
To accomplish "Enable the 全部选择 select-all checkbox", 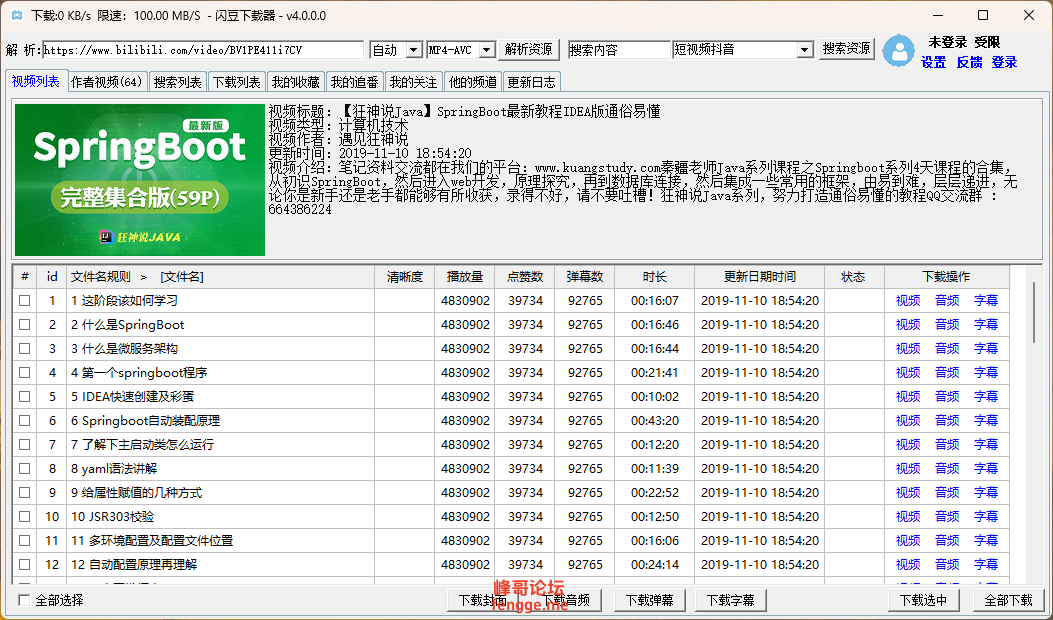I will [24, 600].
